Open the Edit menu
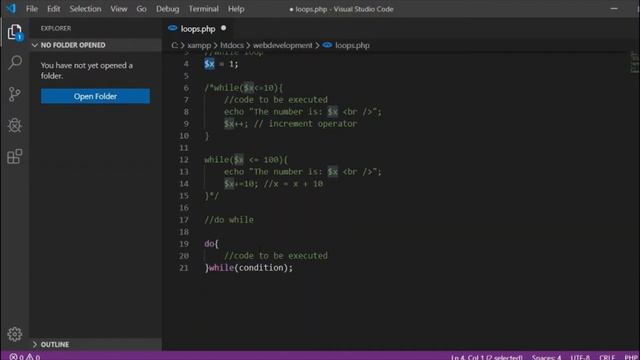640x360 pixels. click(53, 9)
